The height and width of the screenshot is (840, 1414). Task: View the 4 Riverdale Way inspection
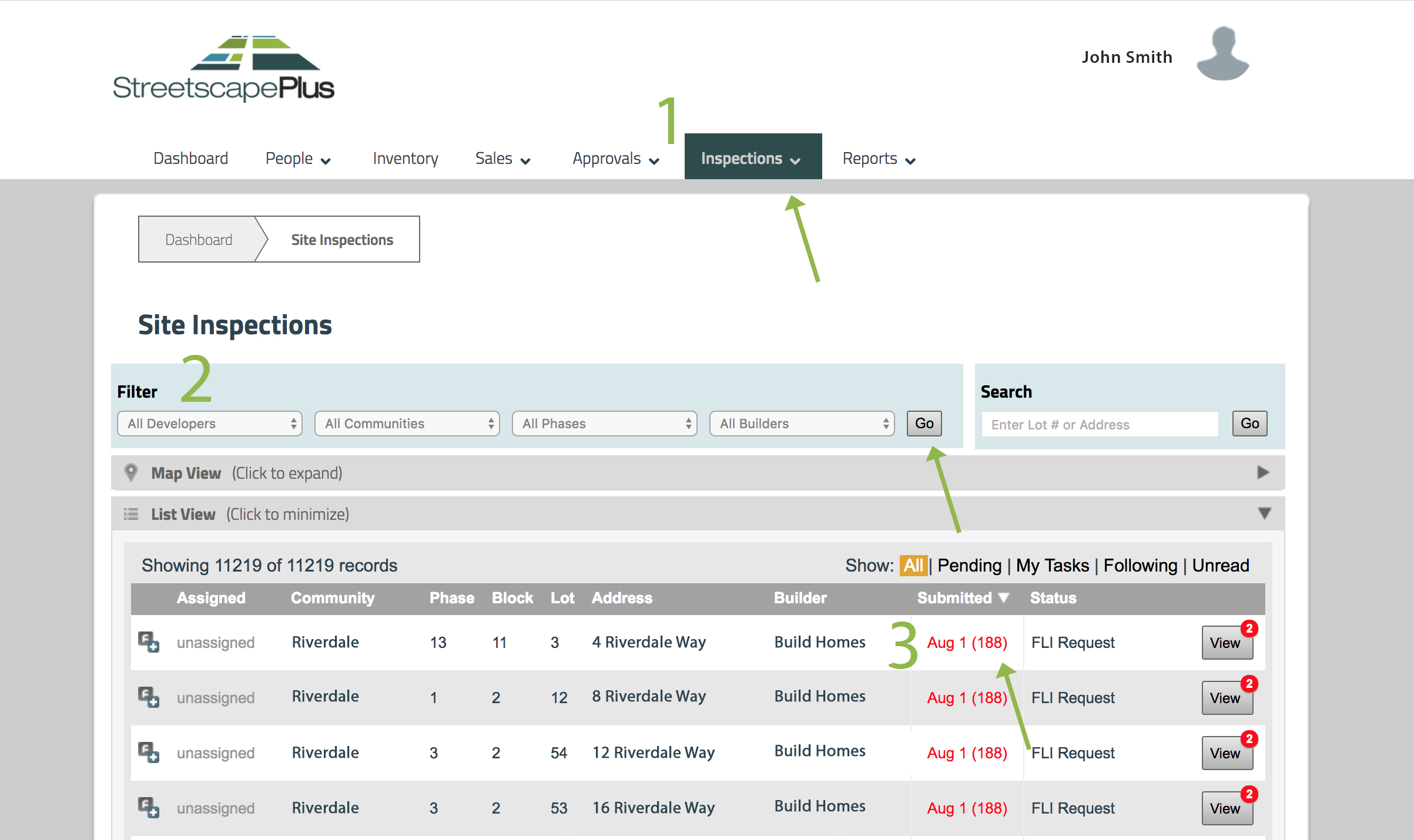[1227, 643]
